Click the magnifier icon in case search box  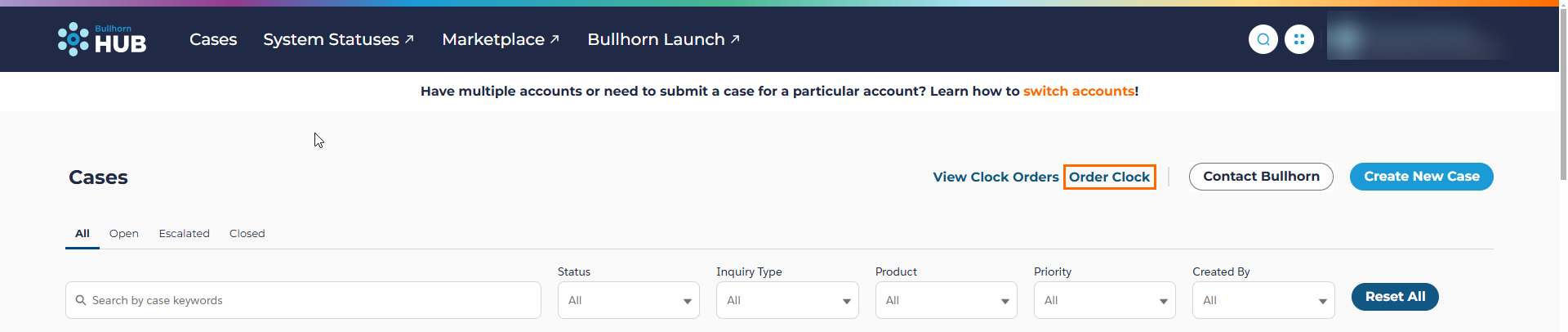point(81,300)
